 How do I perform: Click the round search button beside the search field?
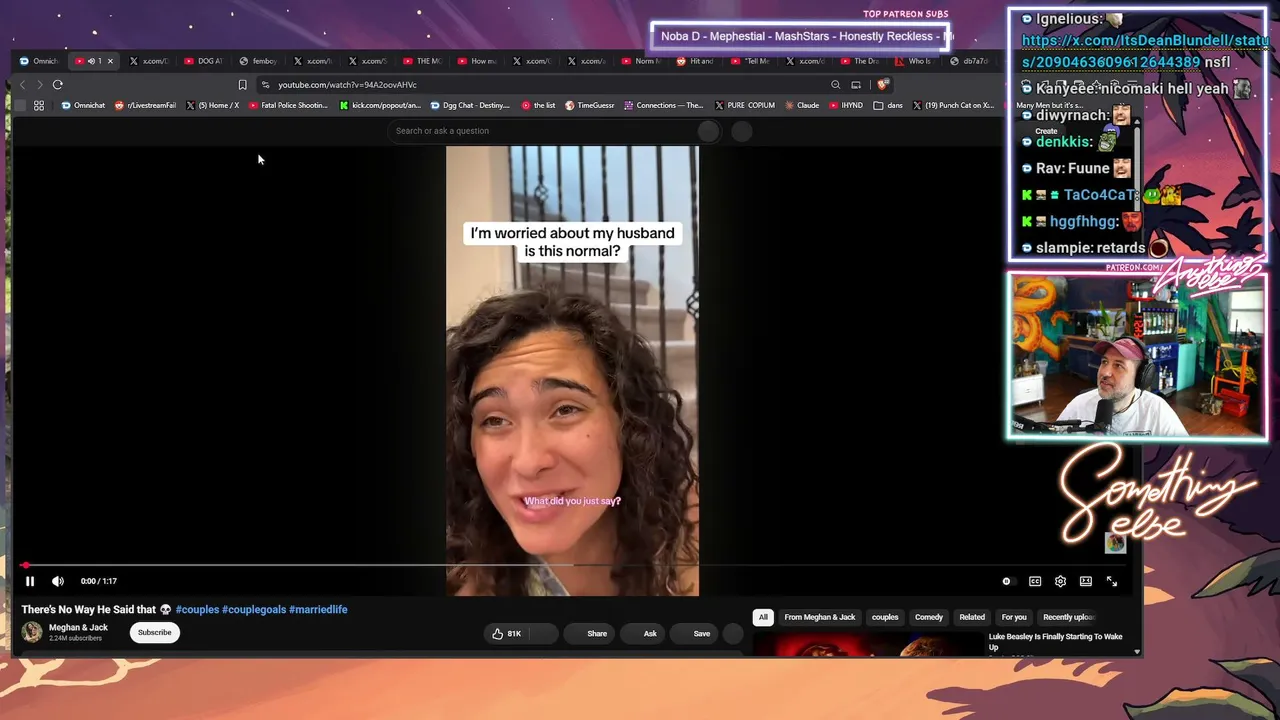pyautogui.click(x=708, y=131)
